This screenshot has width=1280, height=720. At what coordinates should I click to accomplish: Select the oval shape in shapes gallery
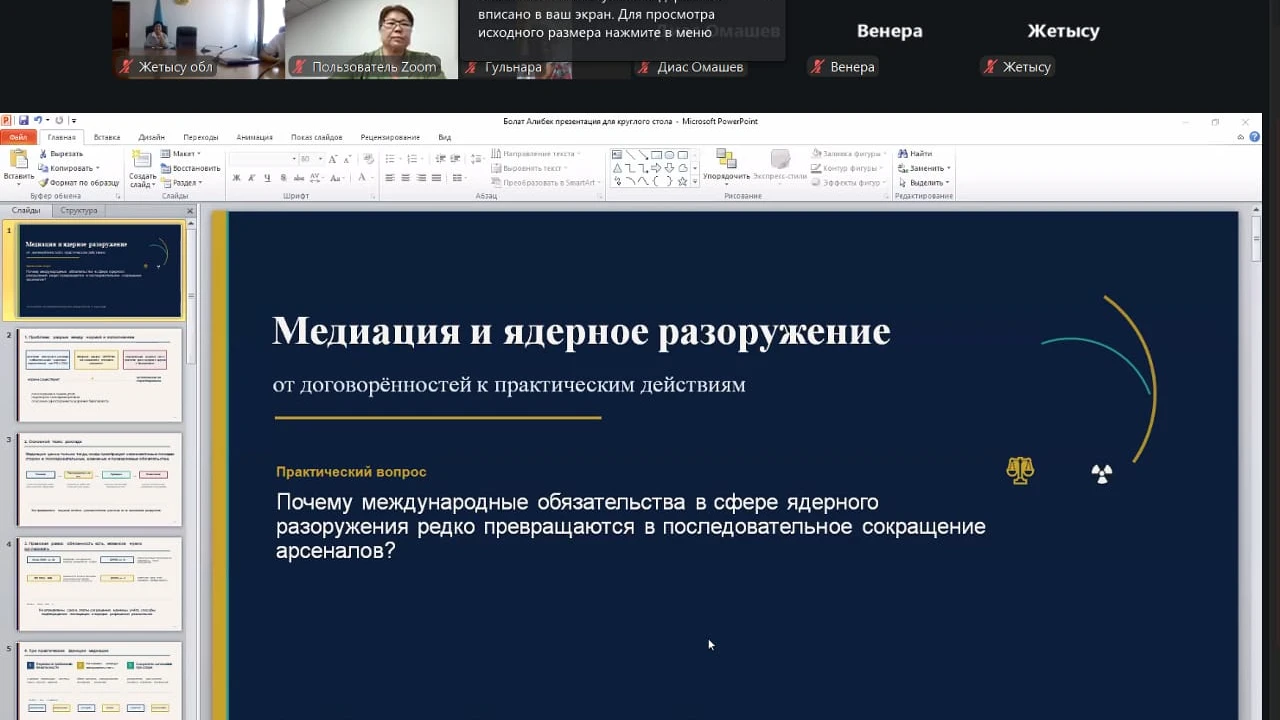point(669,155)
